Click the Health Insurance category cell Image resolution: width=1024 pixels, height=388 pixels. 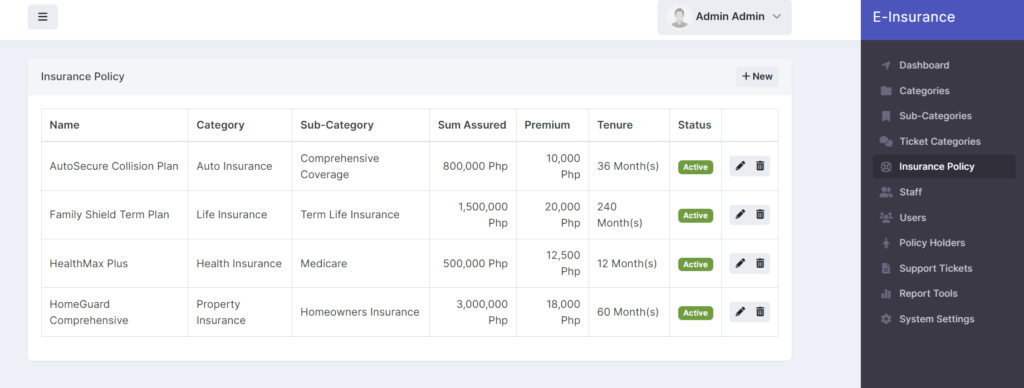click(240, 263)
